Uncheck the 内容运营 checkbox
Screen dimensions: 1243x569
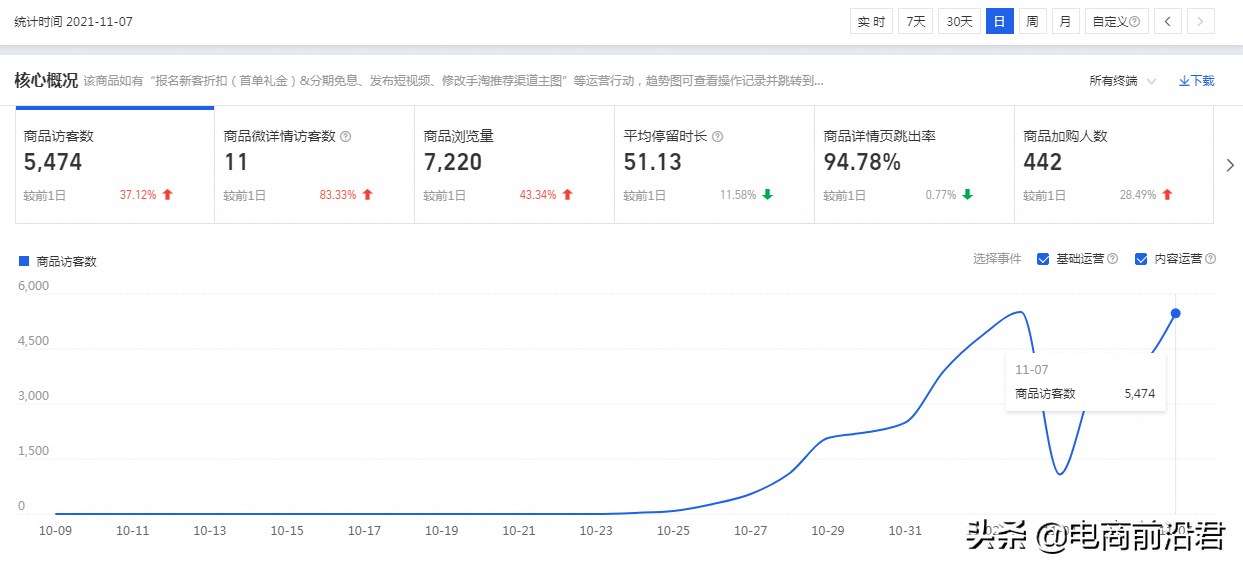tap(1141, 259)
